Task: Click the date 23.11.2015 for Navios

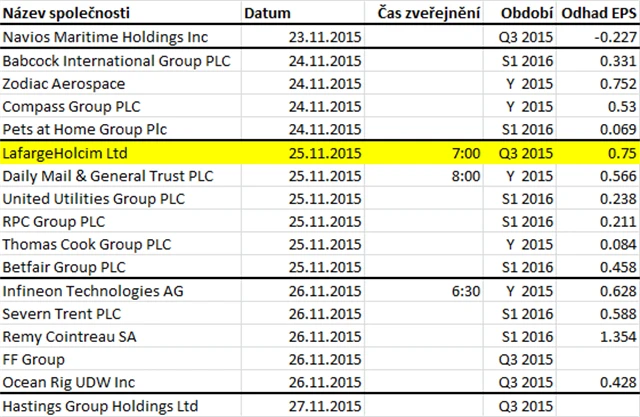Action: 325,37
